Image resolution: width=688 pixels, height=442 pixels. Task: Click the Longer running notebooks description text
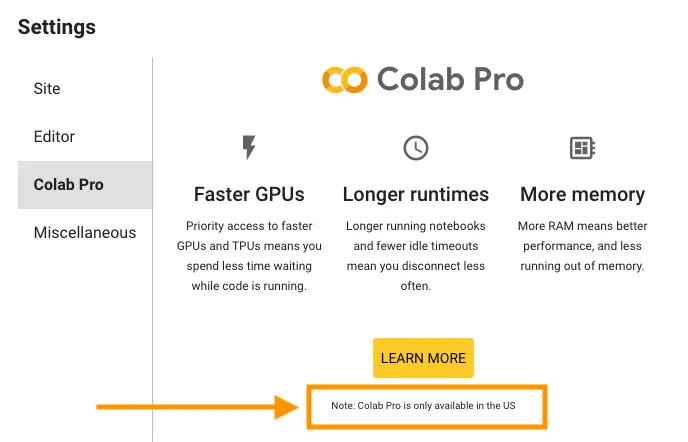415,256
